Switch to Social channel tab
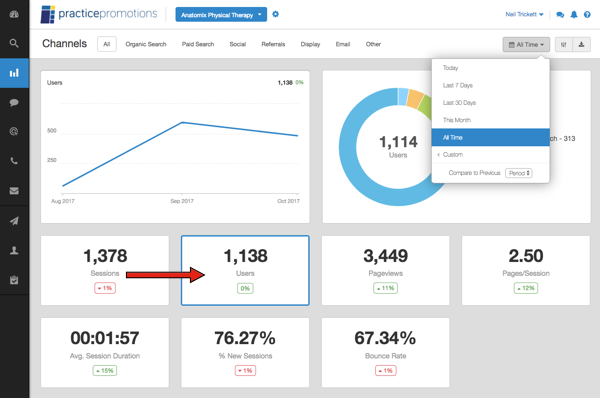The height and width of the screenshot is (398, 600). [x=238, y=44]
